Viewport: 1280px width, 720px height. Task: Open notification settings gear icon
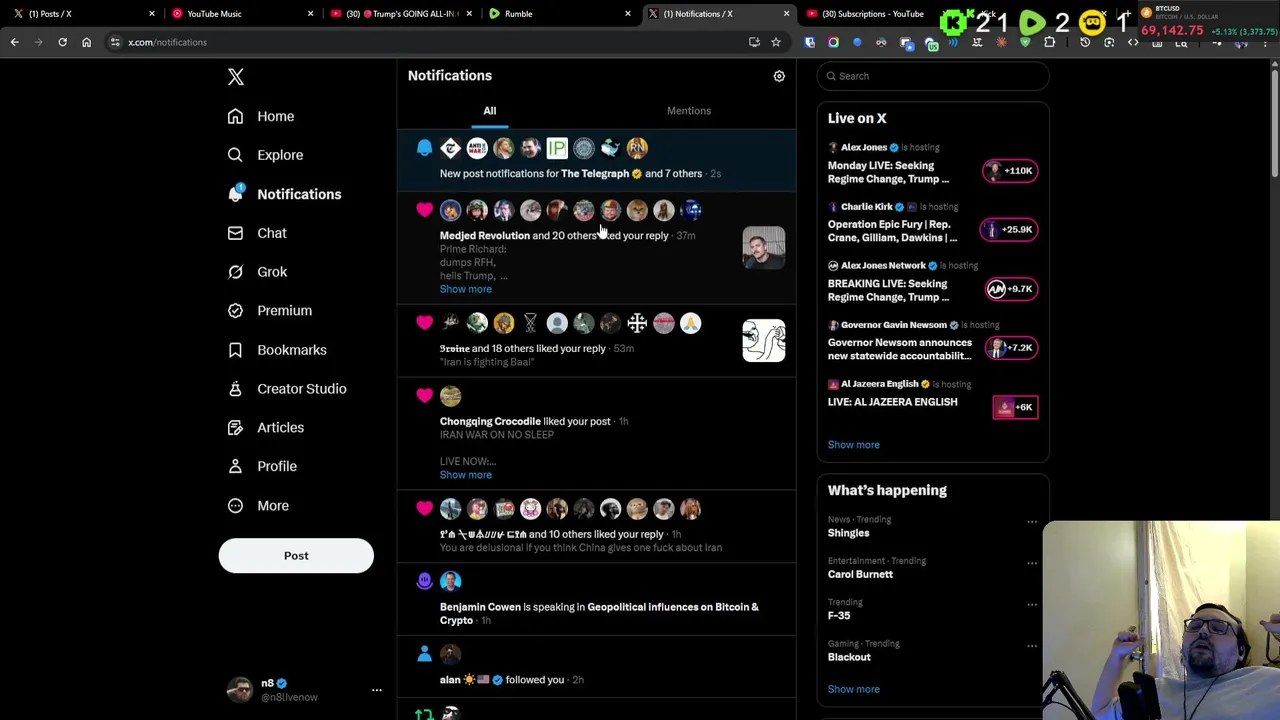[x=779, y=76]
